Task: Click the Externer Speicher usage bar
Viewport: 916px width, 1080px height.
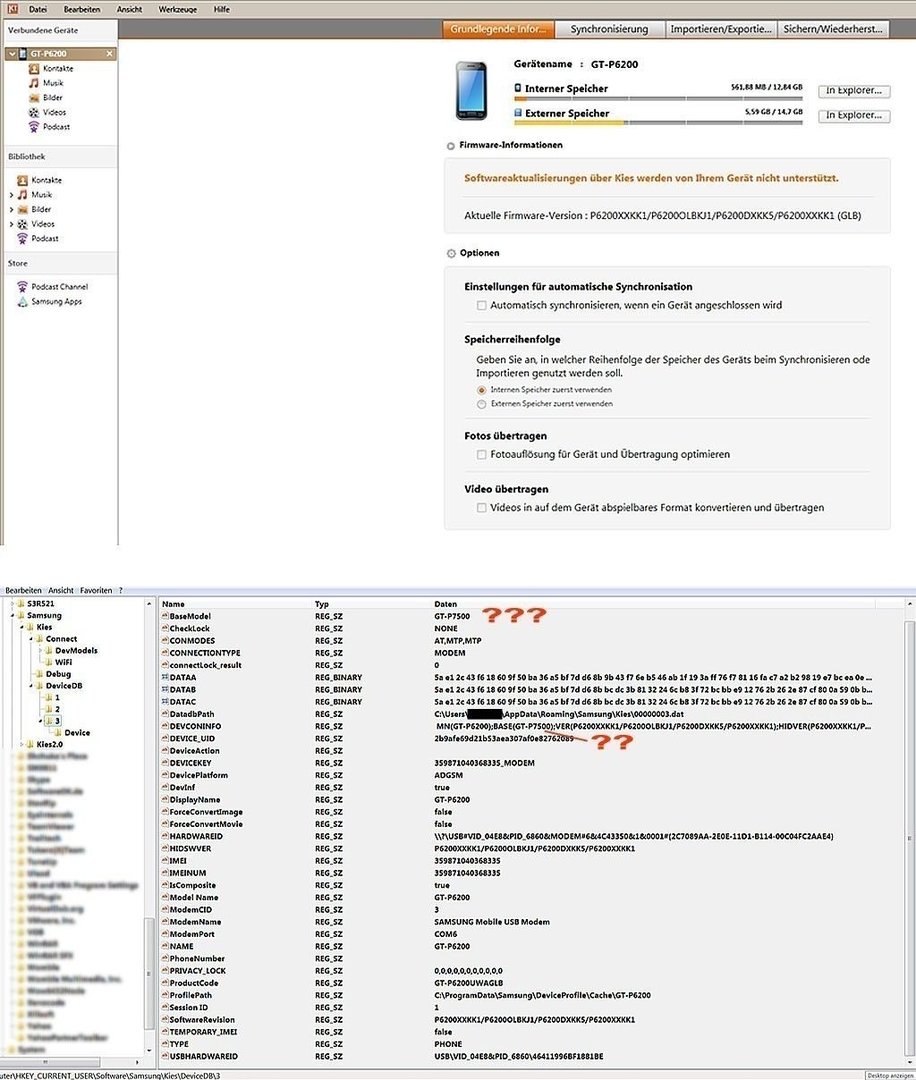Action: pyautogui.click(x=658, y=123)
